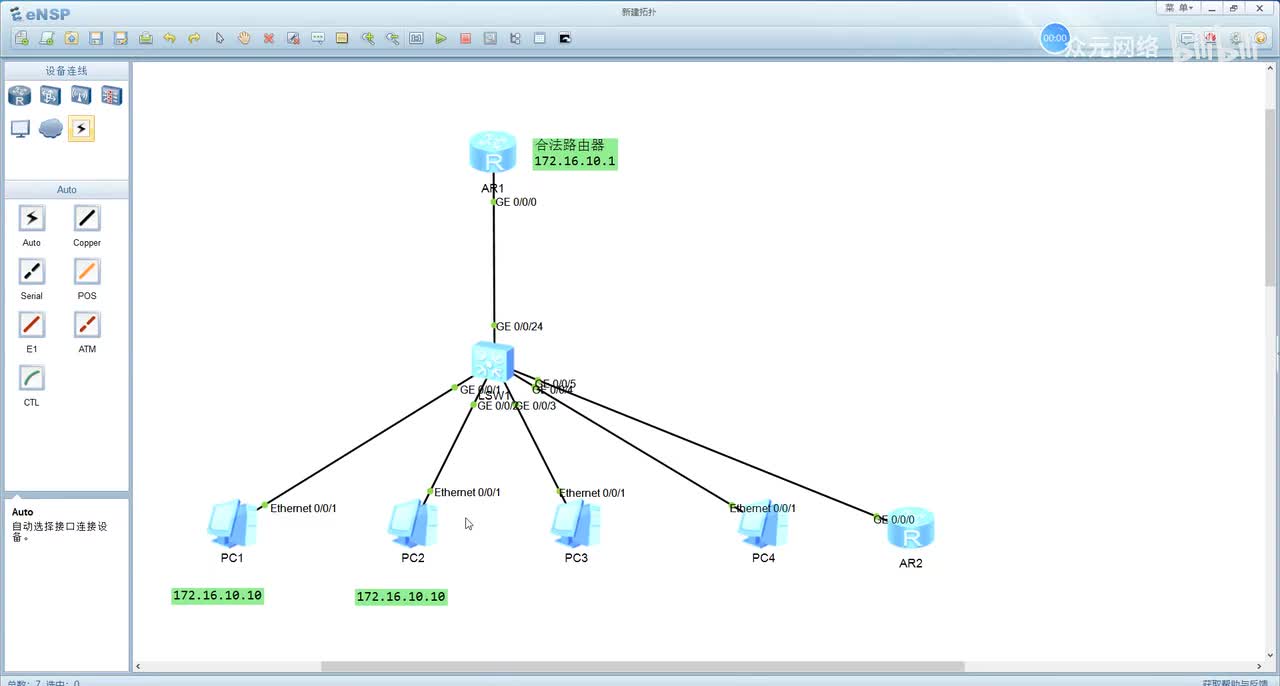The width and height of the screenshot is (1280, 686).
Task: Click the 172.16.10.10 label under PC1
Action: [217, 596]
